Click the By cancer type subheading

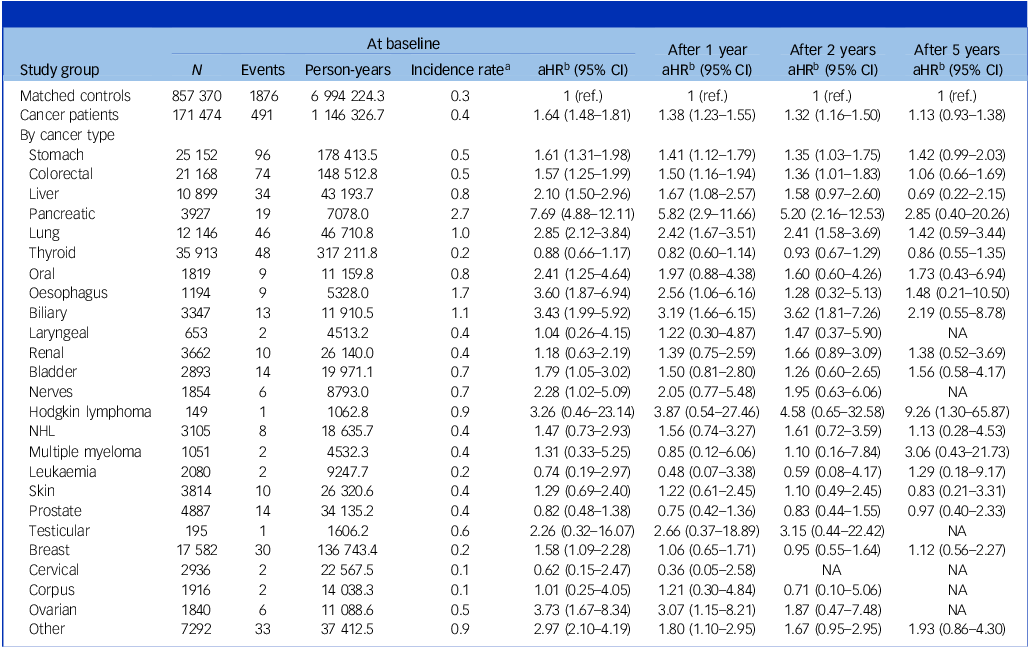[67, 135]
